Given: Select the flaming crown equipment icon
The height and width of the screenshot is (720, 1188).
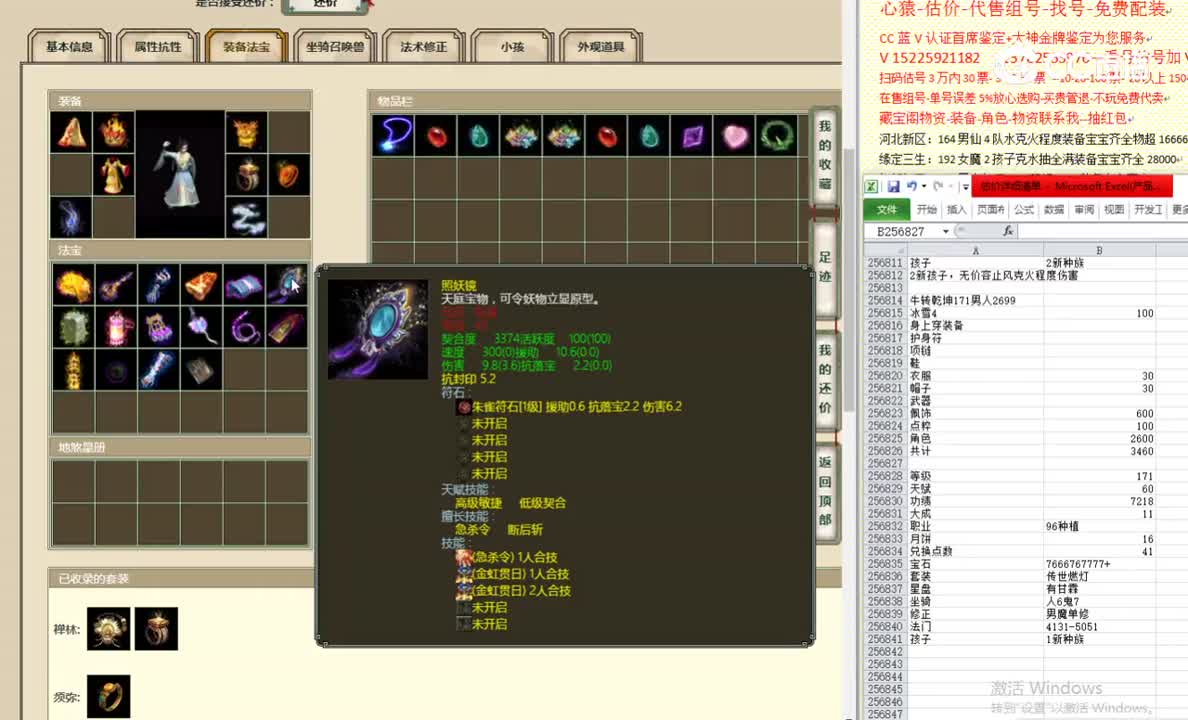Looking at the screenshot, I should tap(114, 132).
